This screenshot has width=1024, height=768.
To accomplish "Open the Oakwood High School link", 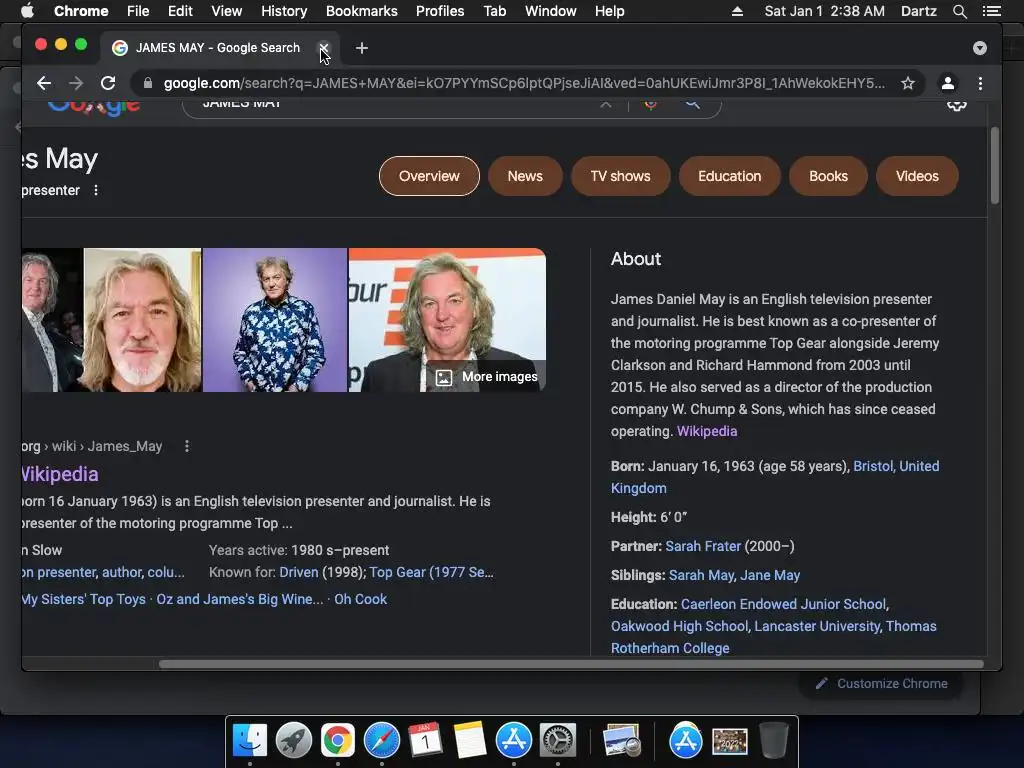I will 679,626.
